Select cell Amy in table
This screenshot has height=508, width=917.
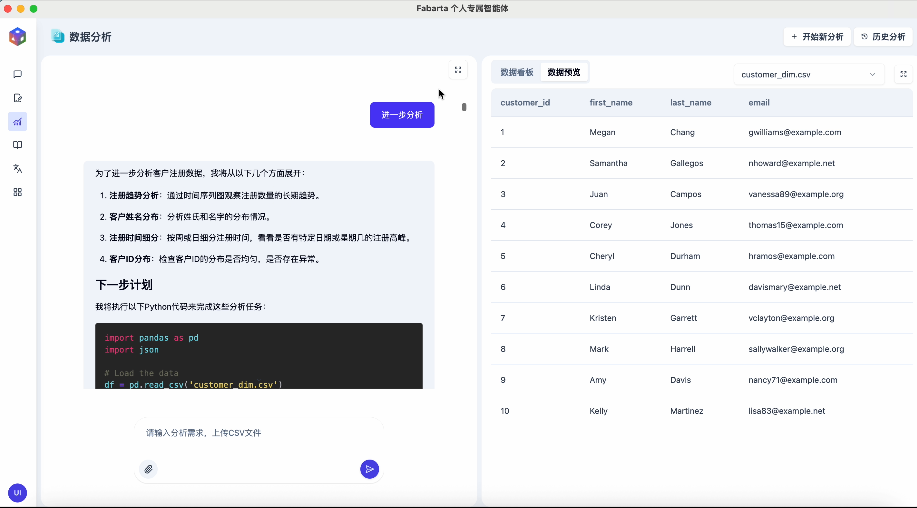[x=598, y=380]
